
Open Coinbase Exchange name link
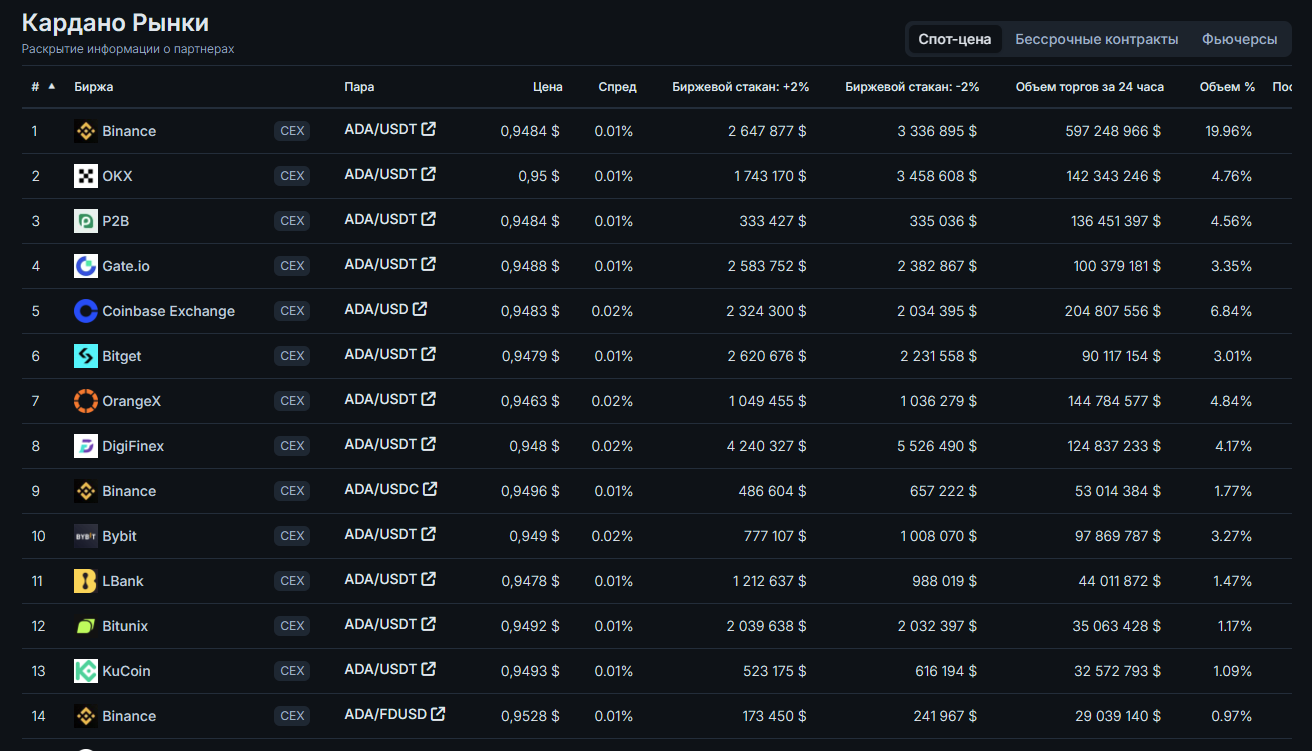point(169,311)
